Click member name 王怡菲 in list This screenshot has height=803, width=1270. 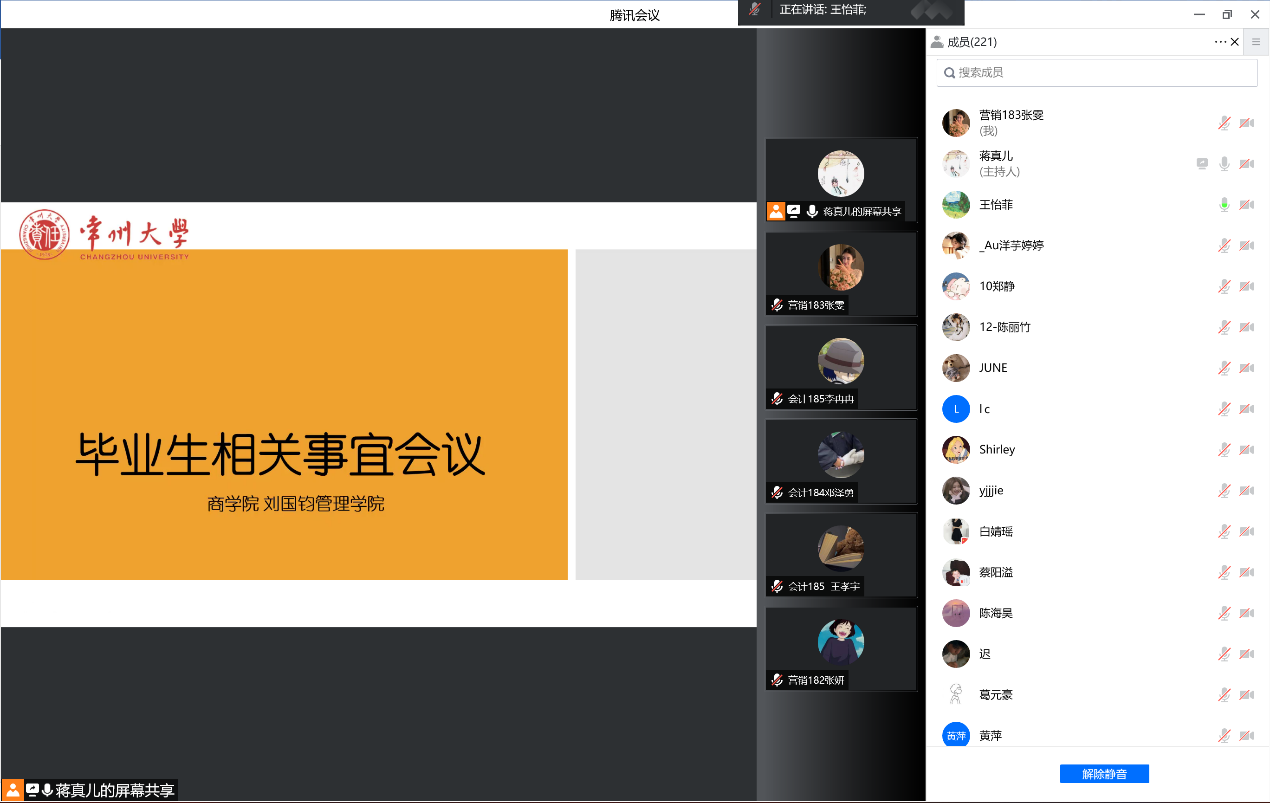(x=996, y=205)
